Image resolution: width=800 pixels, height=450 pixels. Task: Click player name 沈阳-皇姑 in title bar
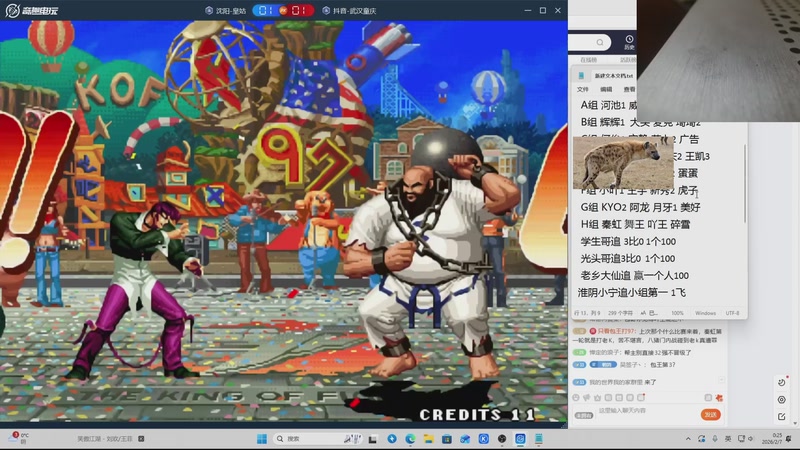tap(231, 11)
